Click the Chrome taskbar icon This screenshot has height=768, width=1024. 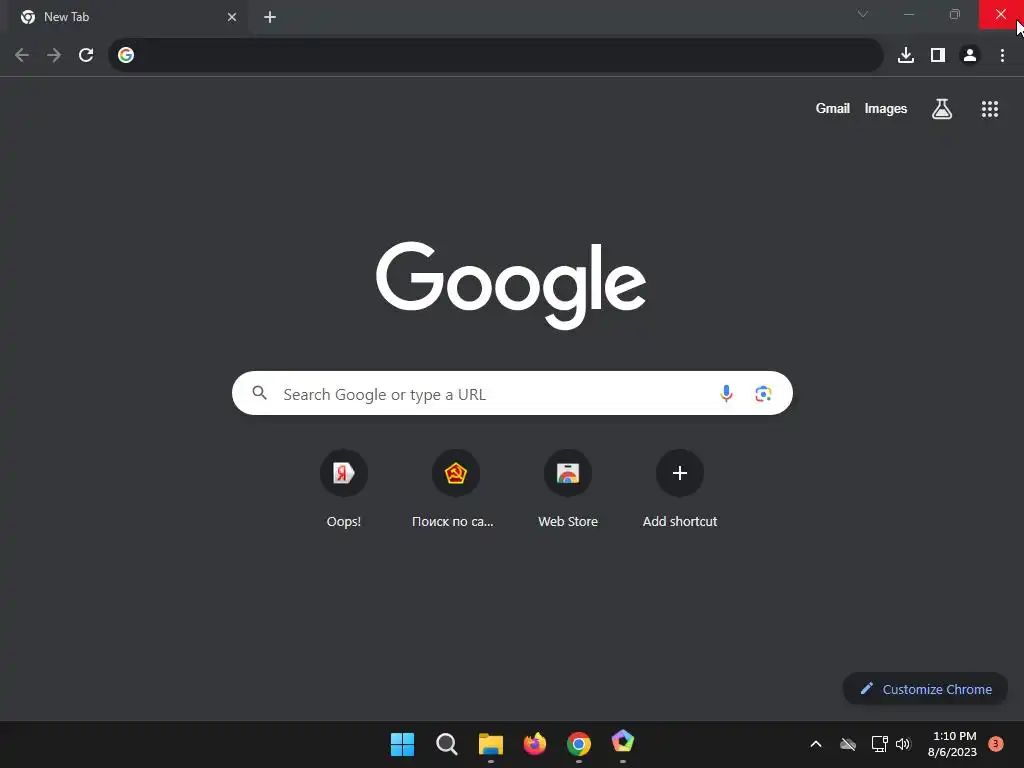coord(579,744)
